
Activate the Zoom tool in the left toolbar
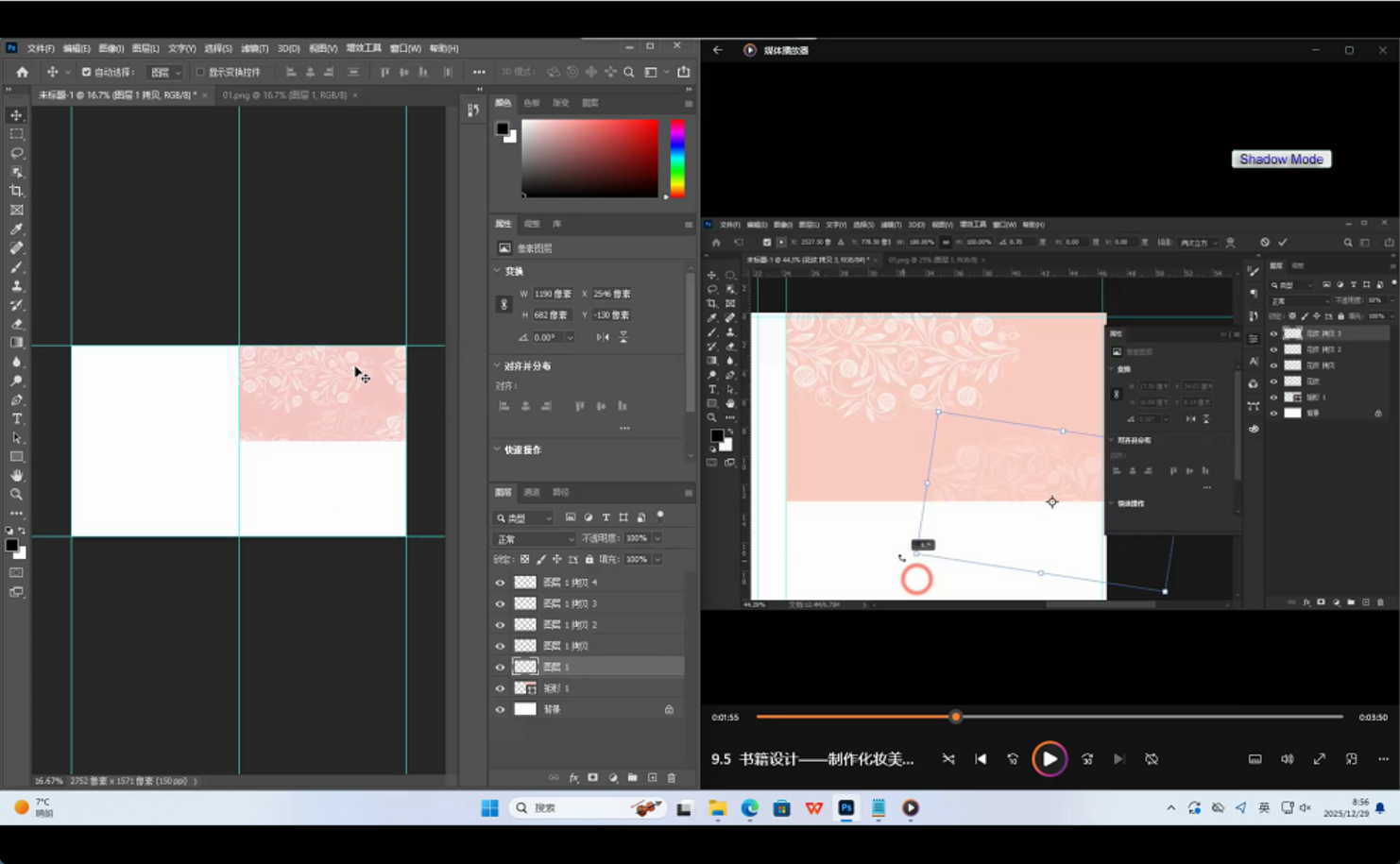click(16, 495)
